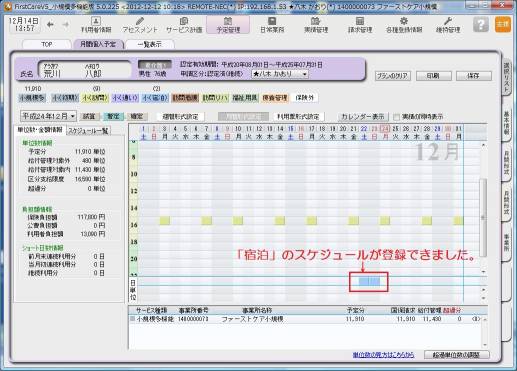Screen dimensions: 517x371
Task: Click the 超過単位数の調整 button
Action: point(457,355)
